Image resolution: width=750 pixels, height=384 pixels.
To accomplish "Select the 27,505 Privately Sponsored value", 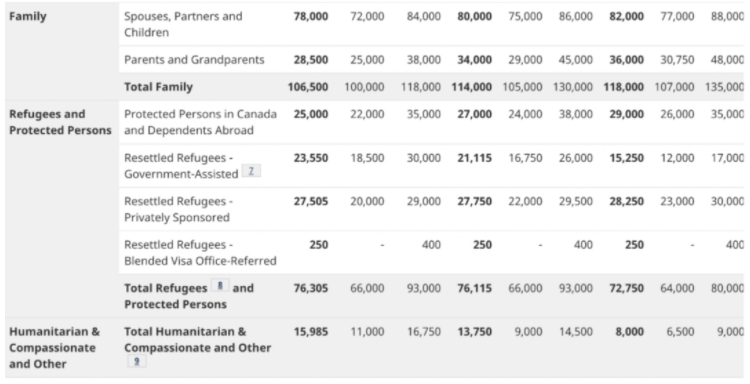I will click(311, 201).
